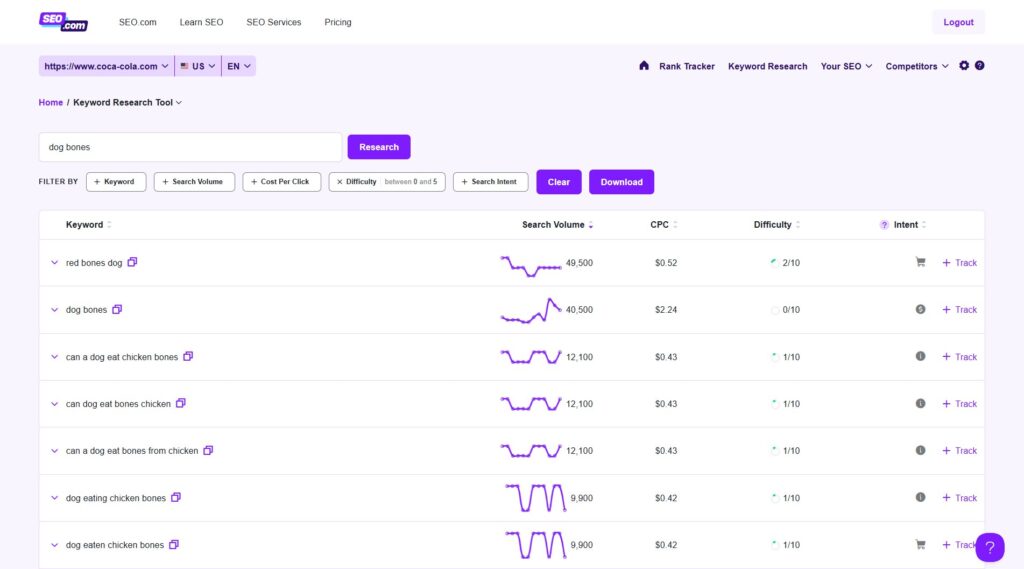Track the 'red bones dog' keyword
This screenshot has height=569, width=1024.
[959, 263]
